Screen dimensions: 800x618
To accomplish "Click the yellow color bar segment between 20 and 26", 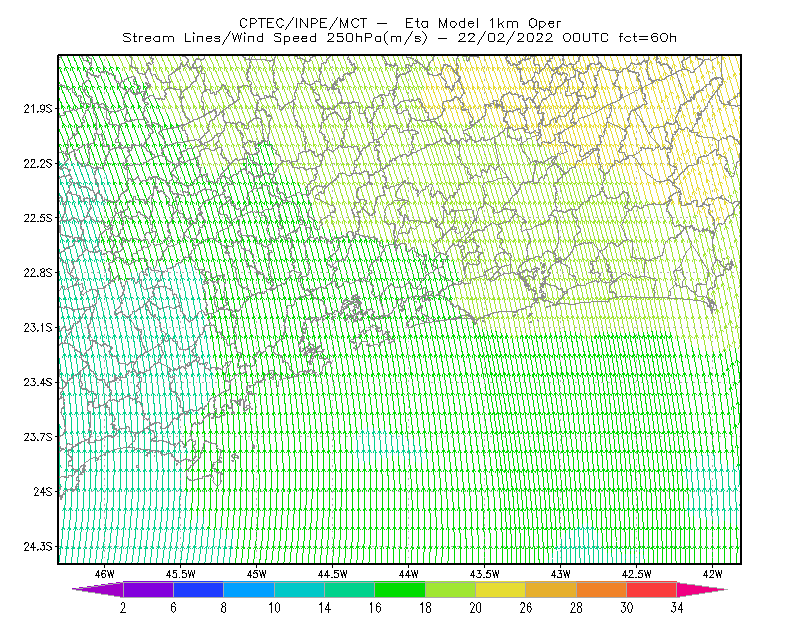I will [x=501, y=589].
